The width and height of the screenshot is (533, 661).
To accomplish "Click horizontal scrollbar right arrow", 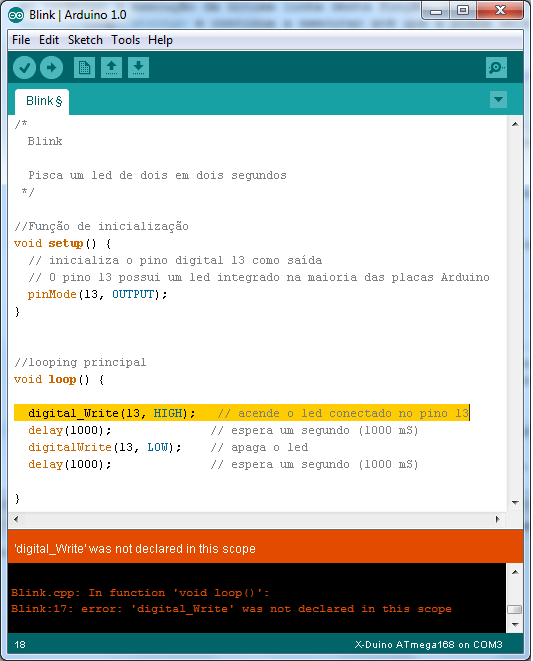I will click(x=498, y=519).
